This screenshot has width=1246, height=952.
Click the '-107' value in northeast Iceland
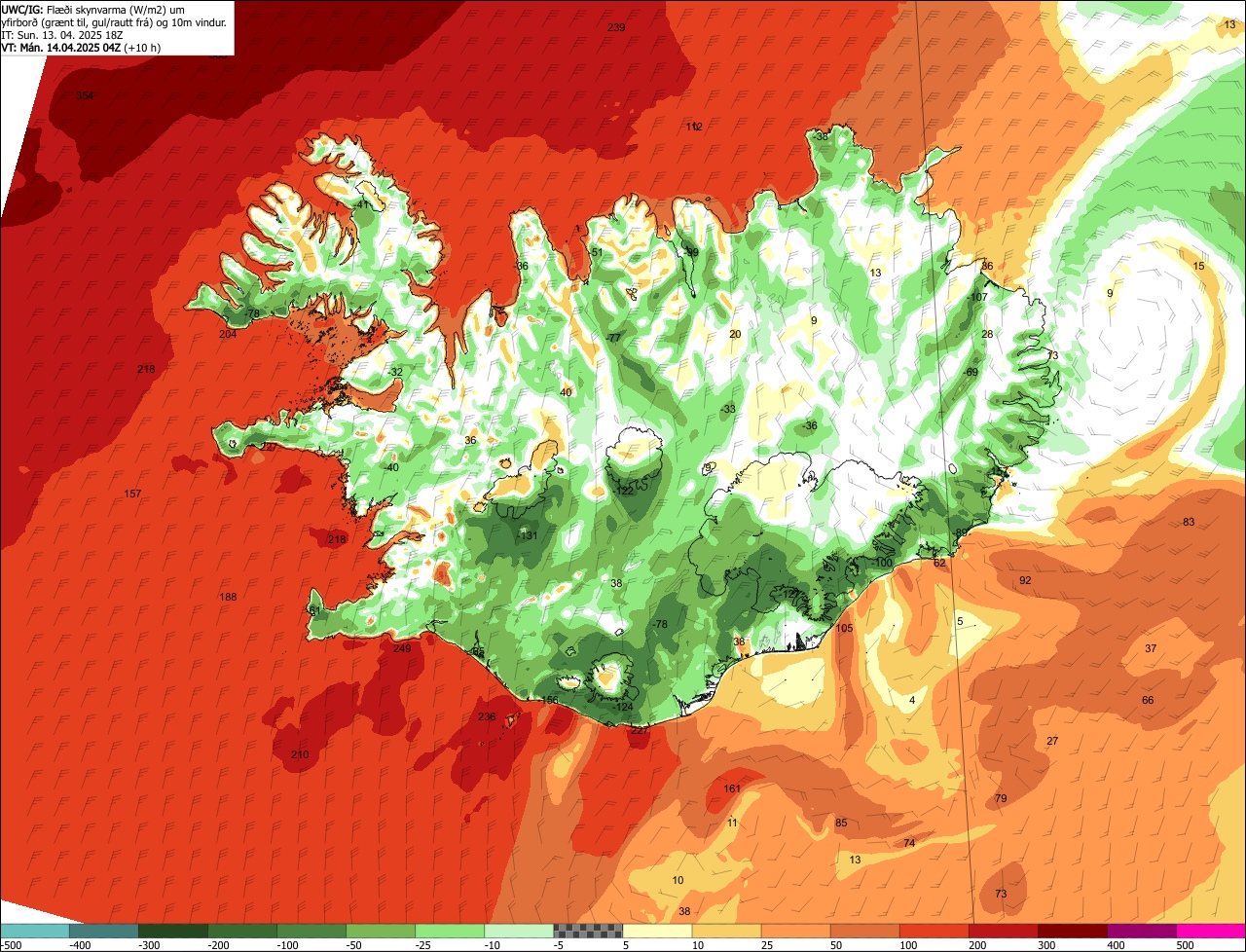[x=976, y=297]
